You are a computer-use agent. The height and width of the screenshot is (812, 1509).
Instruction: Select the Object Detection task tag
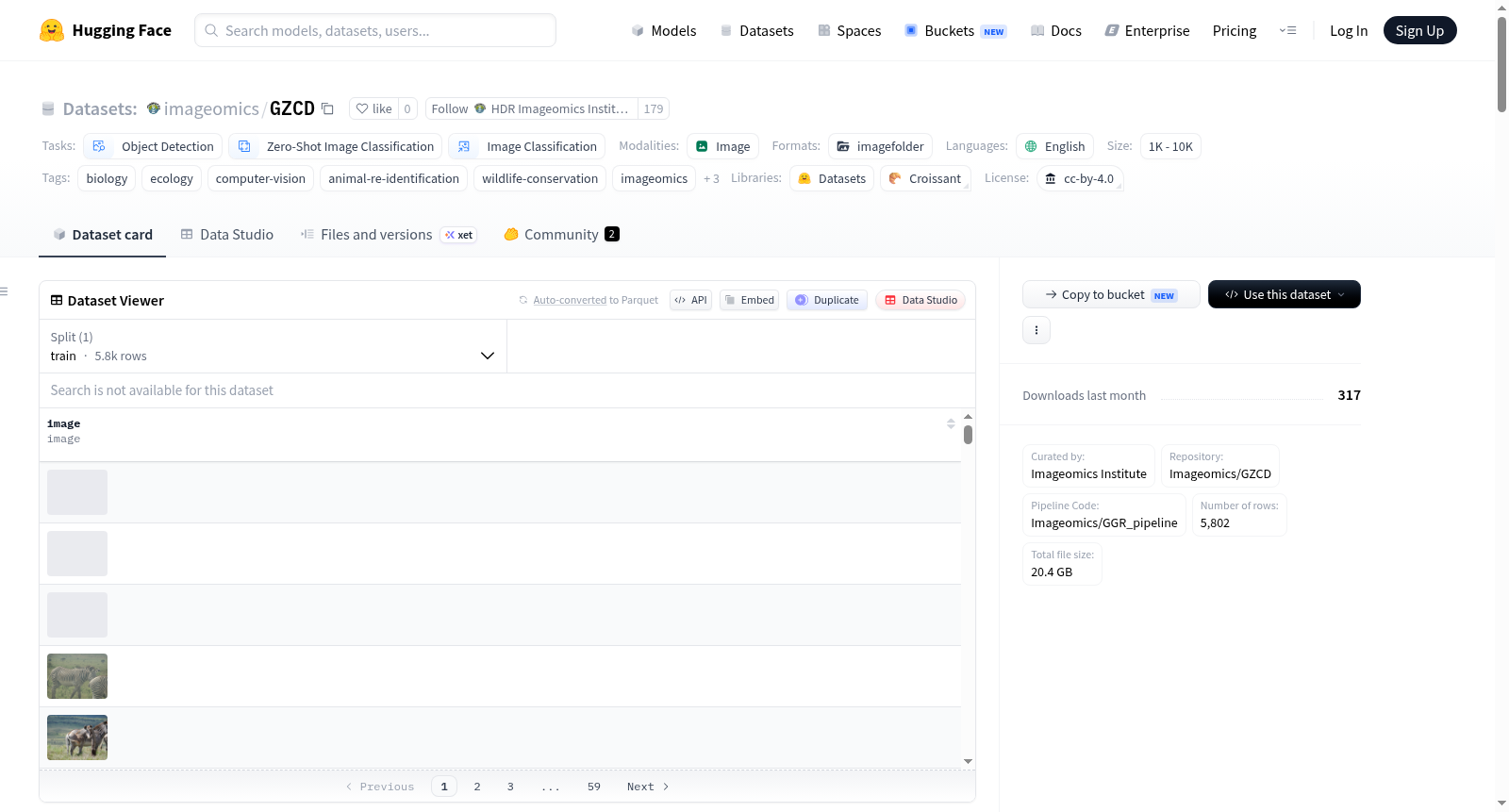[x=153, y=146]
